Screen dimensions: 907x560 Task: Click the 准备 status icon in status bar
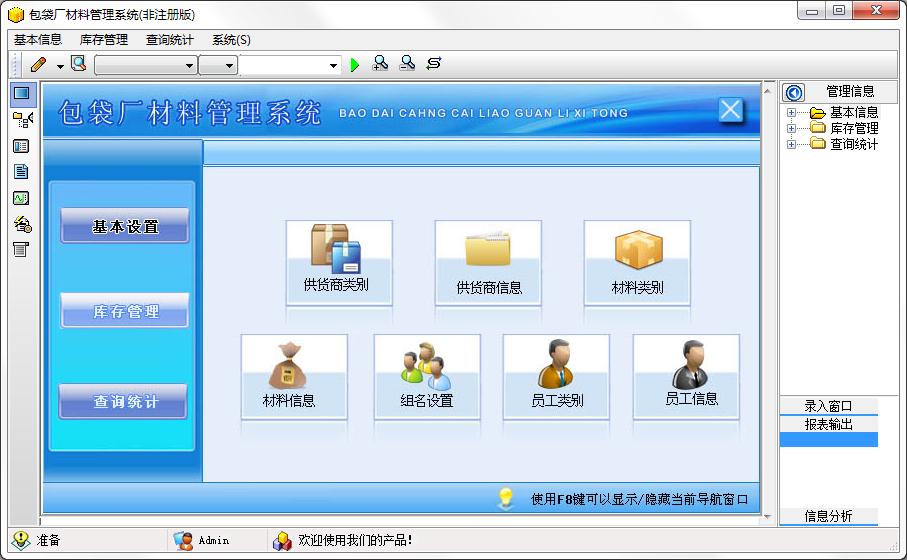[21, 540]
